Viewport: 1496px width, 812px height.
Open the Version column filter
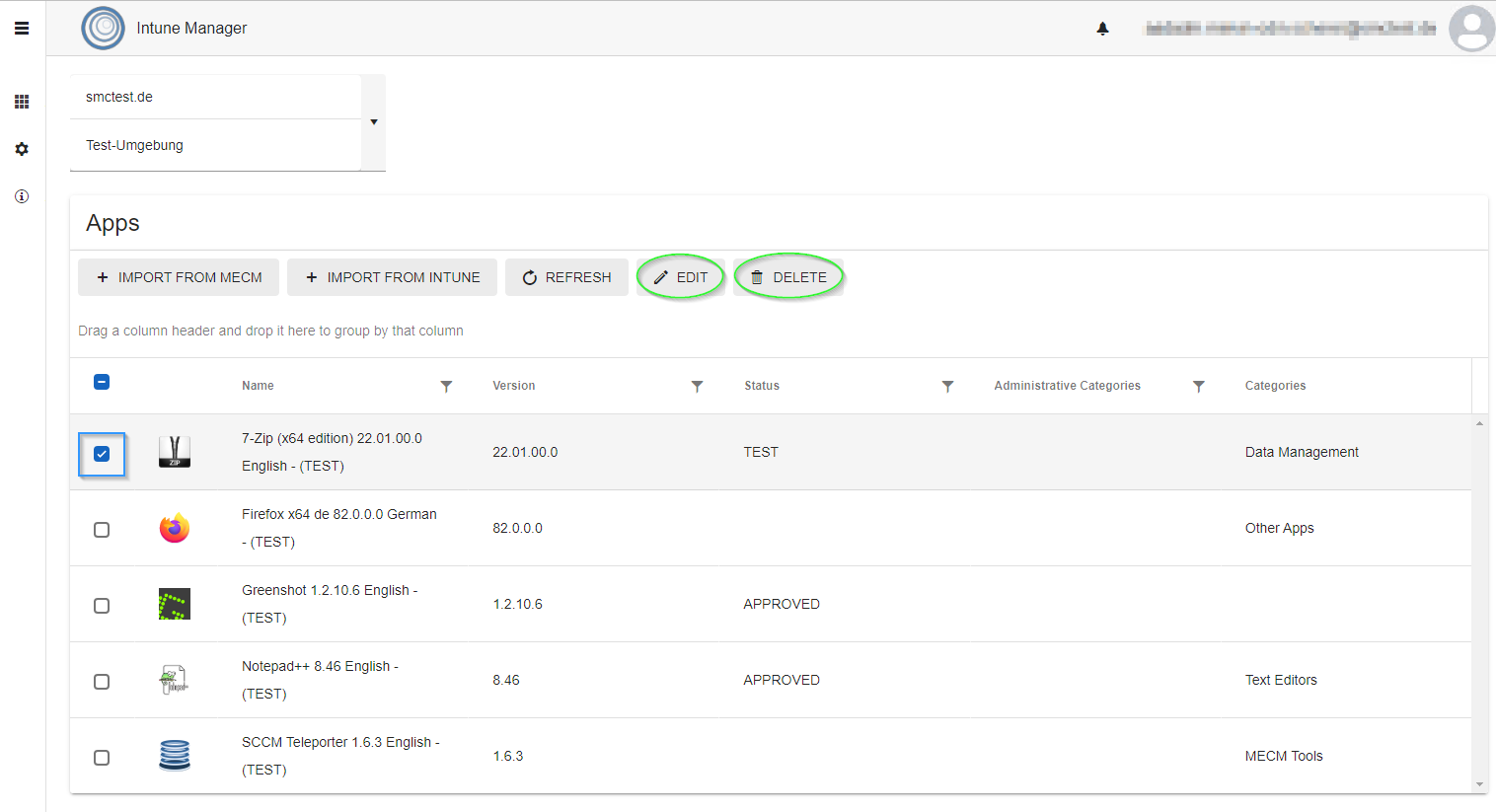[697, 386]
